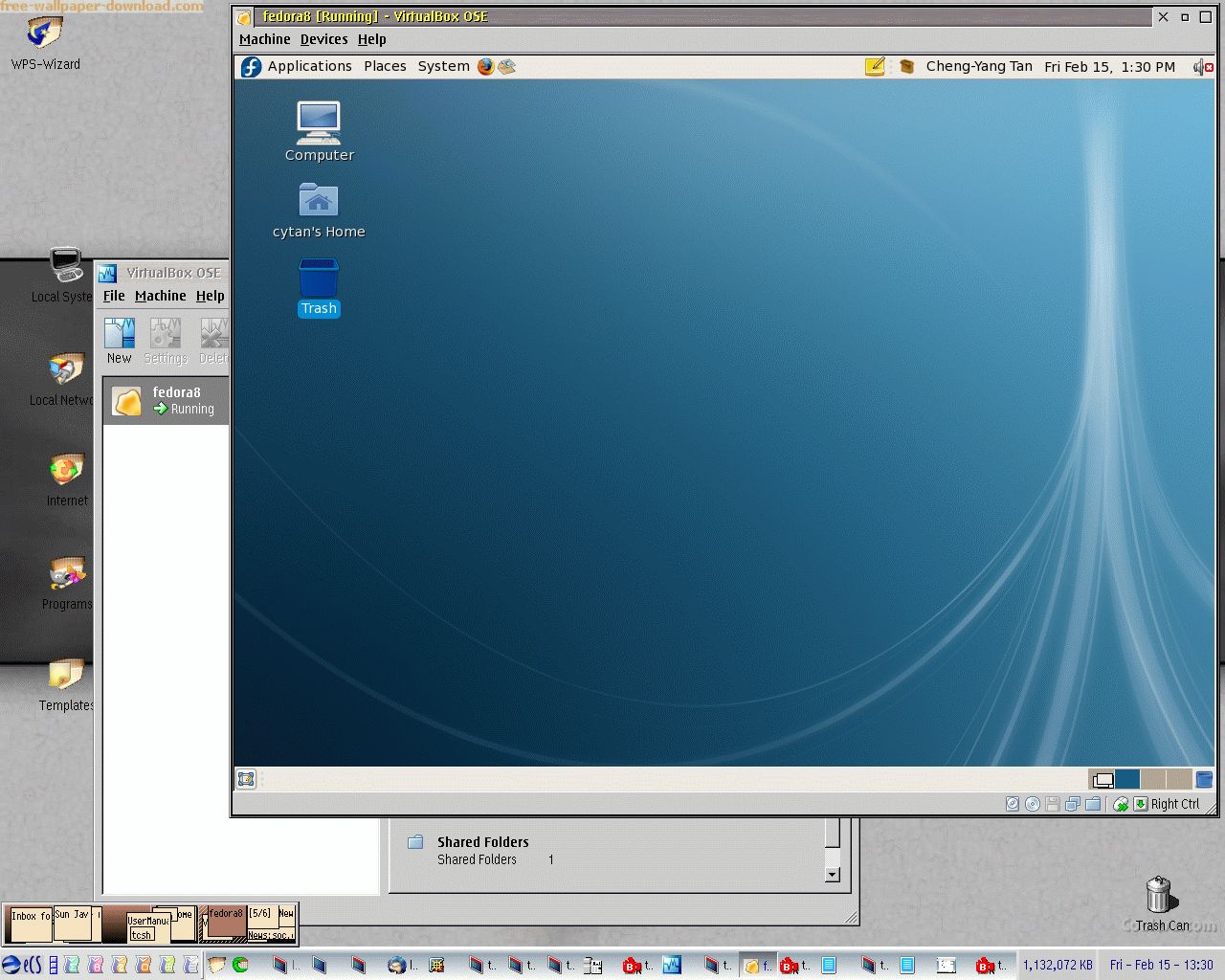
Task: Launch Firefox from the Fedora panel
Action: coord(486,67)
